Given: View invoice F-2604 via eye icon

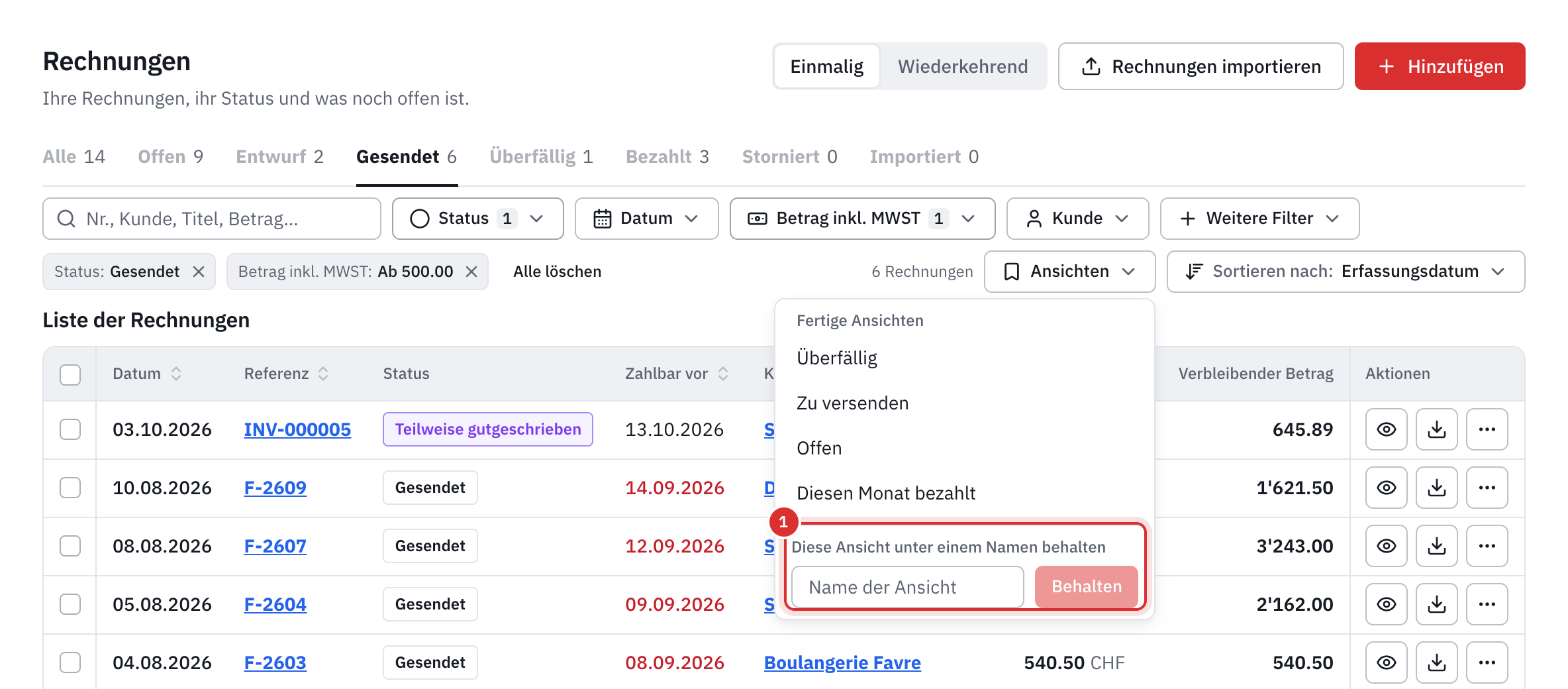Looking at the screenshot, I should pyautogui.click(x=1386, y=604).
